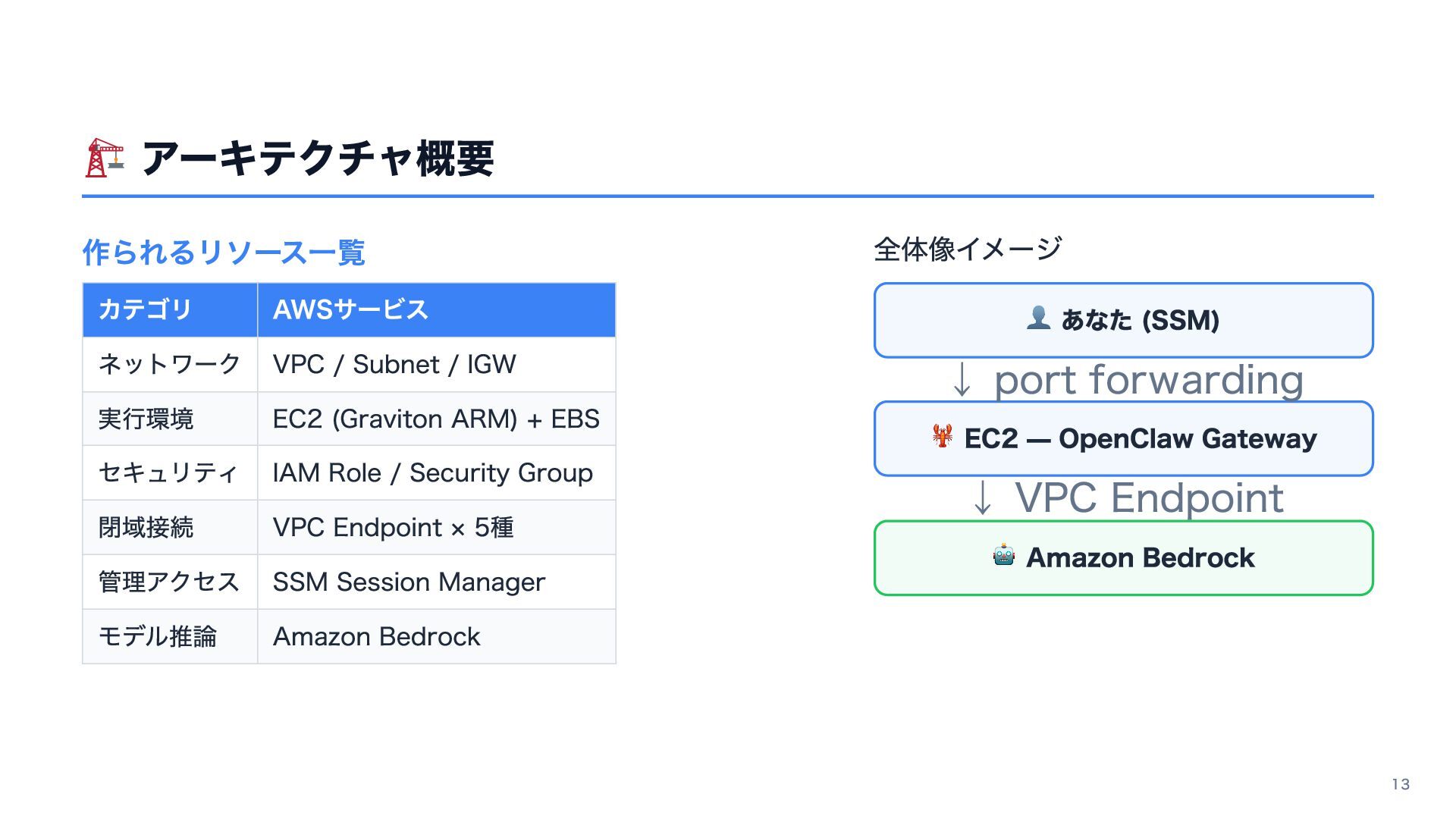The height and width of the screenshot is (819, 1456).
Task: Click the VPC / Subnet / IGW cell
Action: tap(436, 365)
